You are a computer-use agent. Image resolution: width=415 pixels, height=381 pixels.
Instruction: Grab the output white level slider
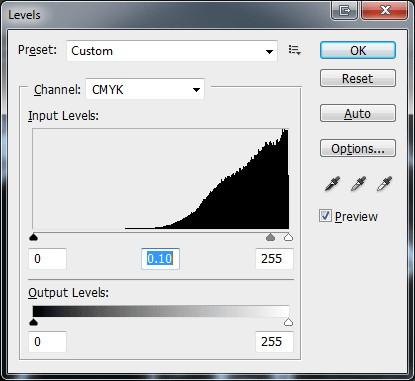[288, 322]
